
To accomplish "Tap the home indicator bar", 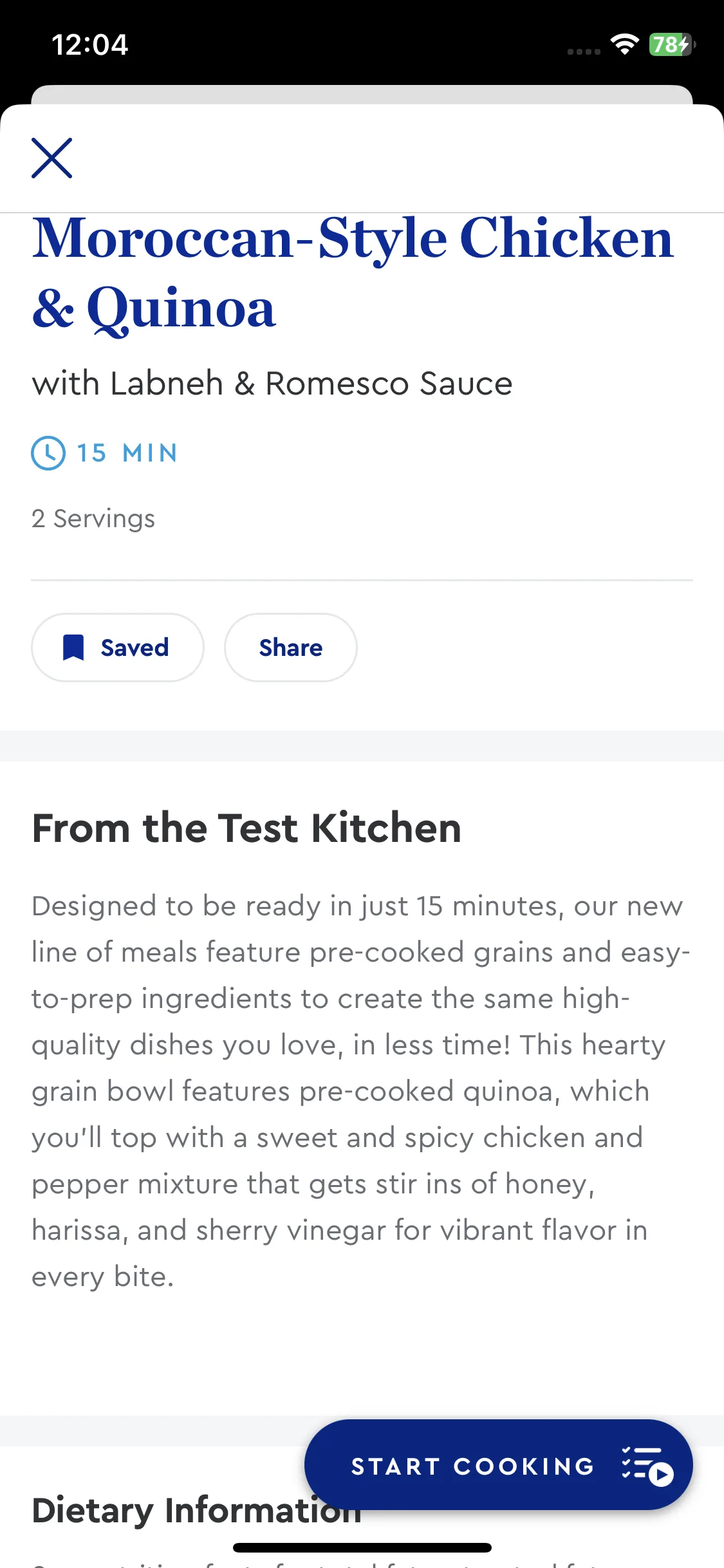I will [362, 1547].
